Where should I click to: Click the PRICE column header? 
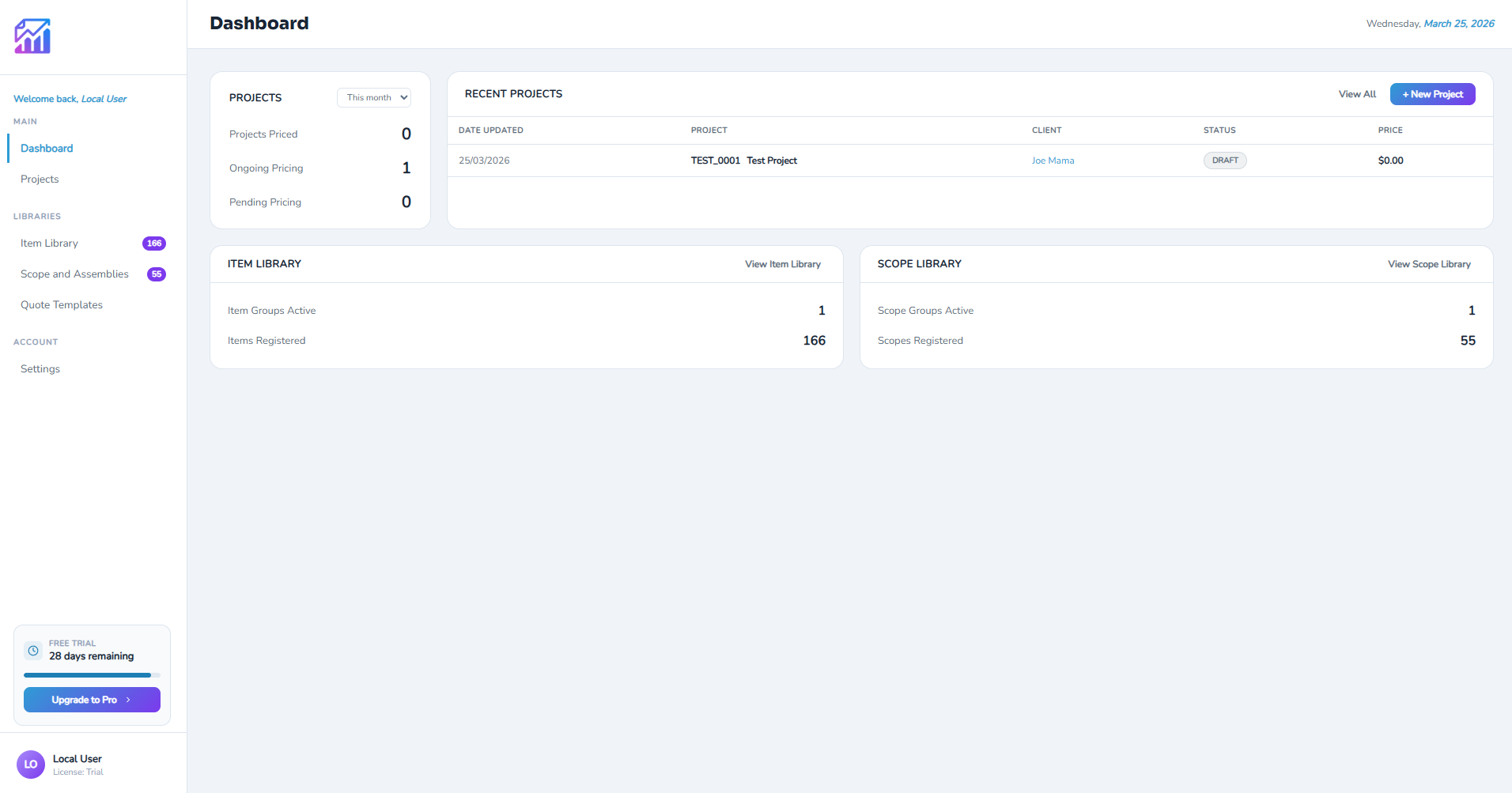(x=1390, y=130)
